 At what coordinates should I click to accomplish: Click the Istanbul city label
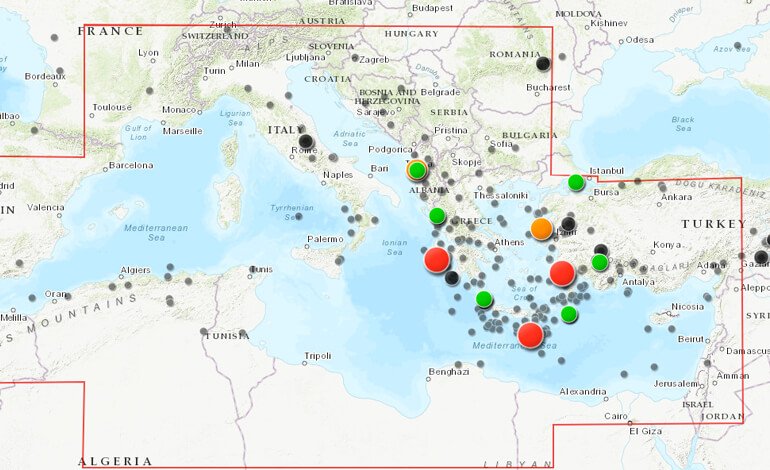point(606,171)
